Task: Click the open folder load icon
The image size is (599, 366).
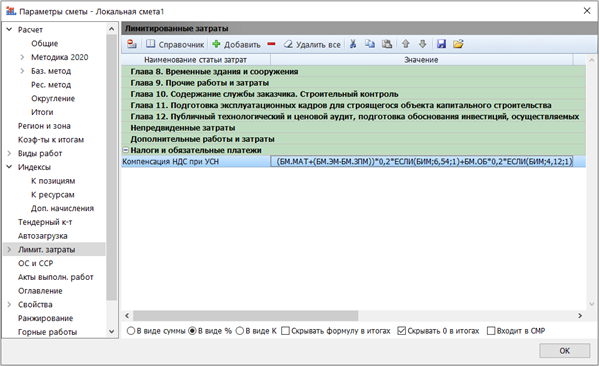Action: 458,44
